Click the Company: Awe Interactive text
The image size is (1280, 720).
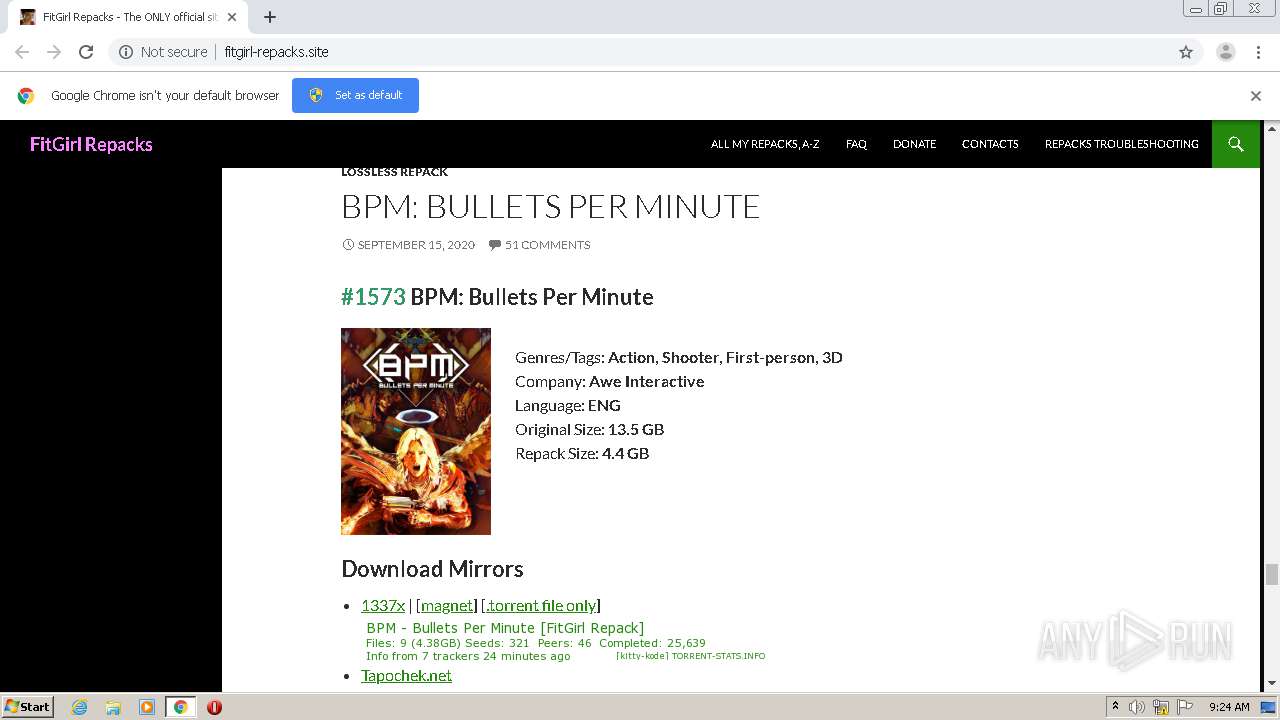[x=609, y=381]
